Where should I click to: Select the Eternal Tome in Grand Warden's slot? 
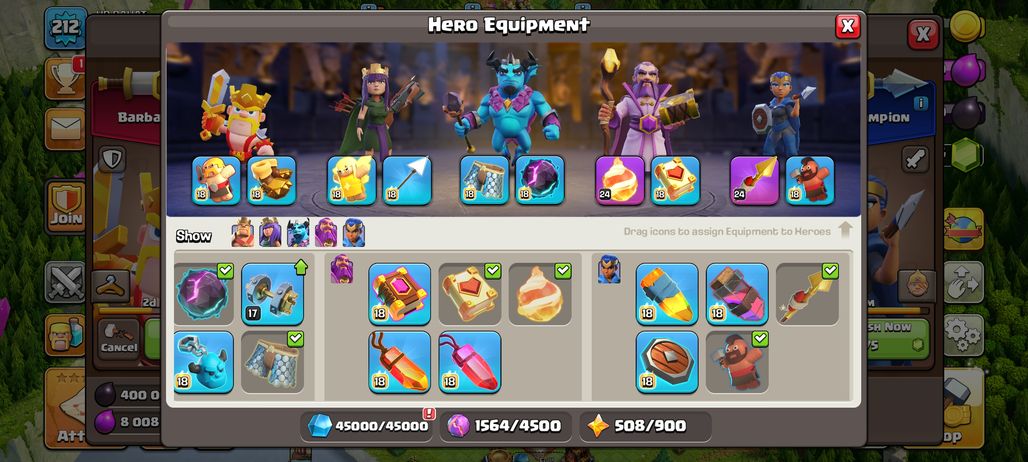[x=675, y=180]
